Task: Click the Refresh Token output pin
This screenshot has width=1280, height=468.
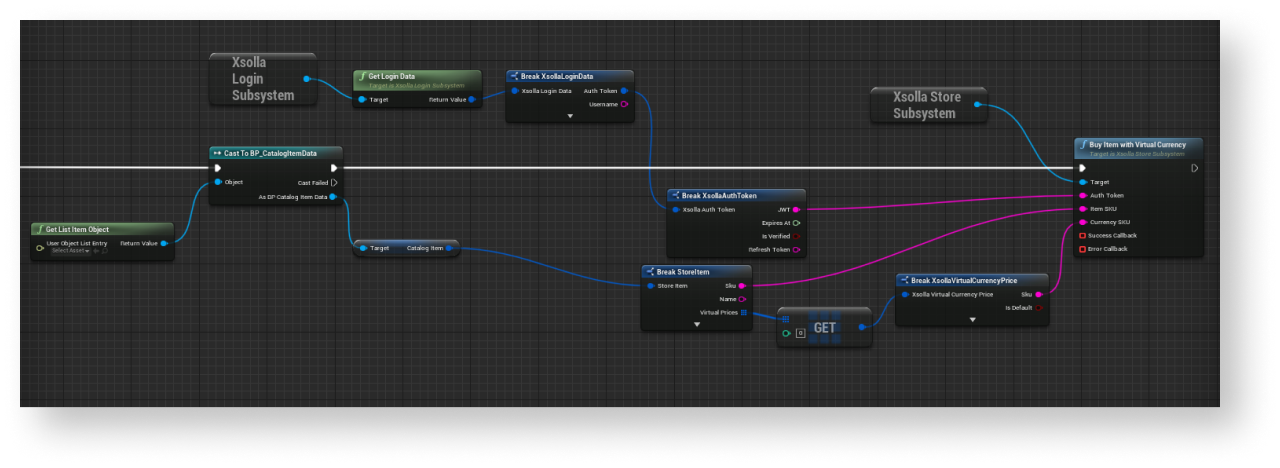Action: pyautogui.click(x=796, y=249)
